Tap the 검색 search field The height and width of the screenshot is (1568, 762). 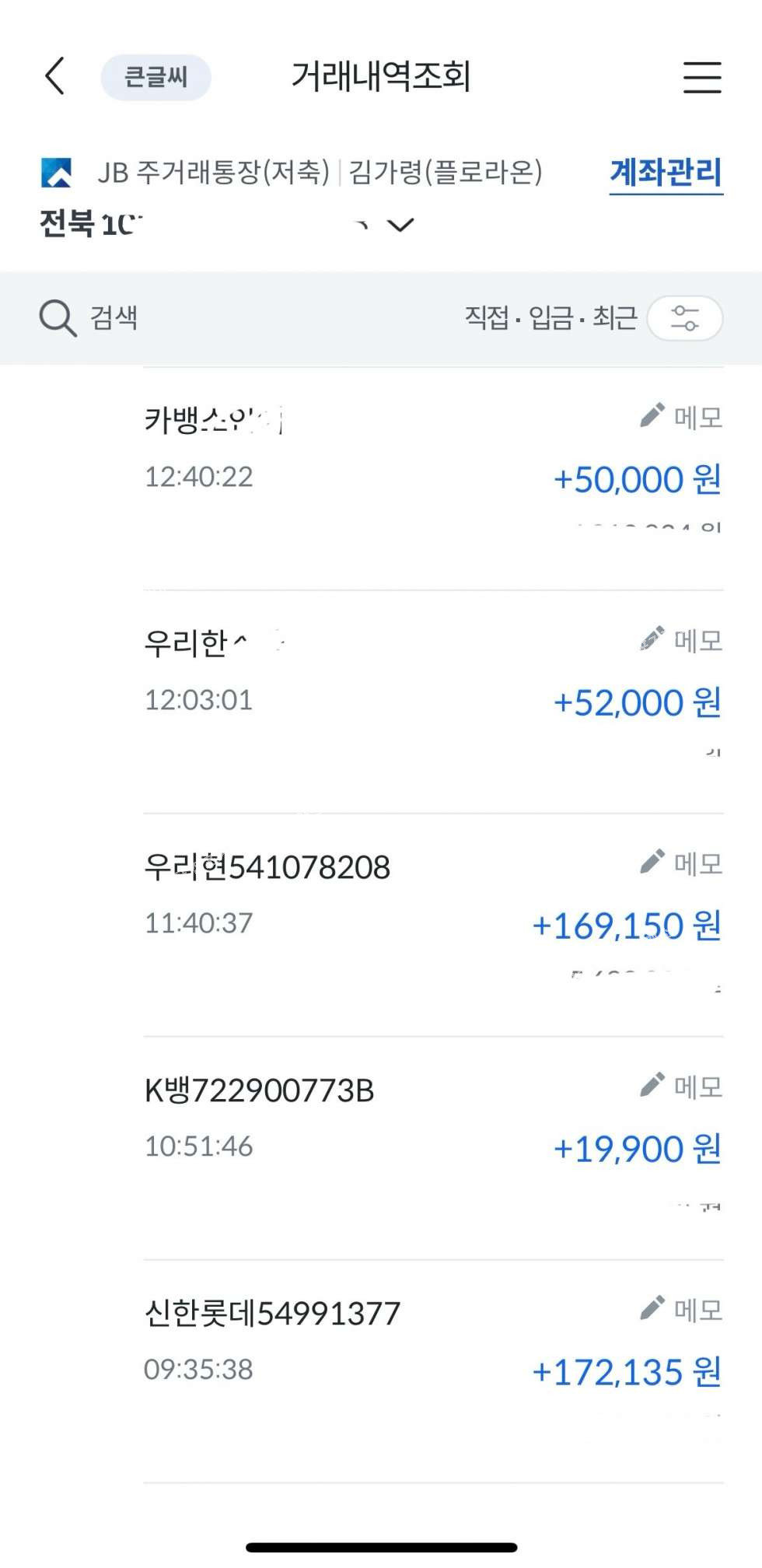click(114, 318)
